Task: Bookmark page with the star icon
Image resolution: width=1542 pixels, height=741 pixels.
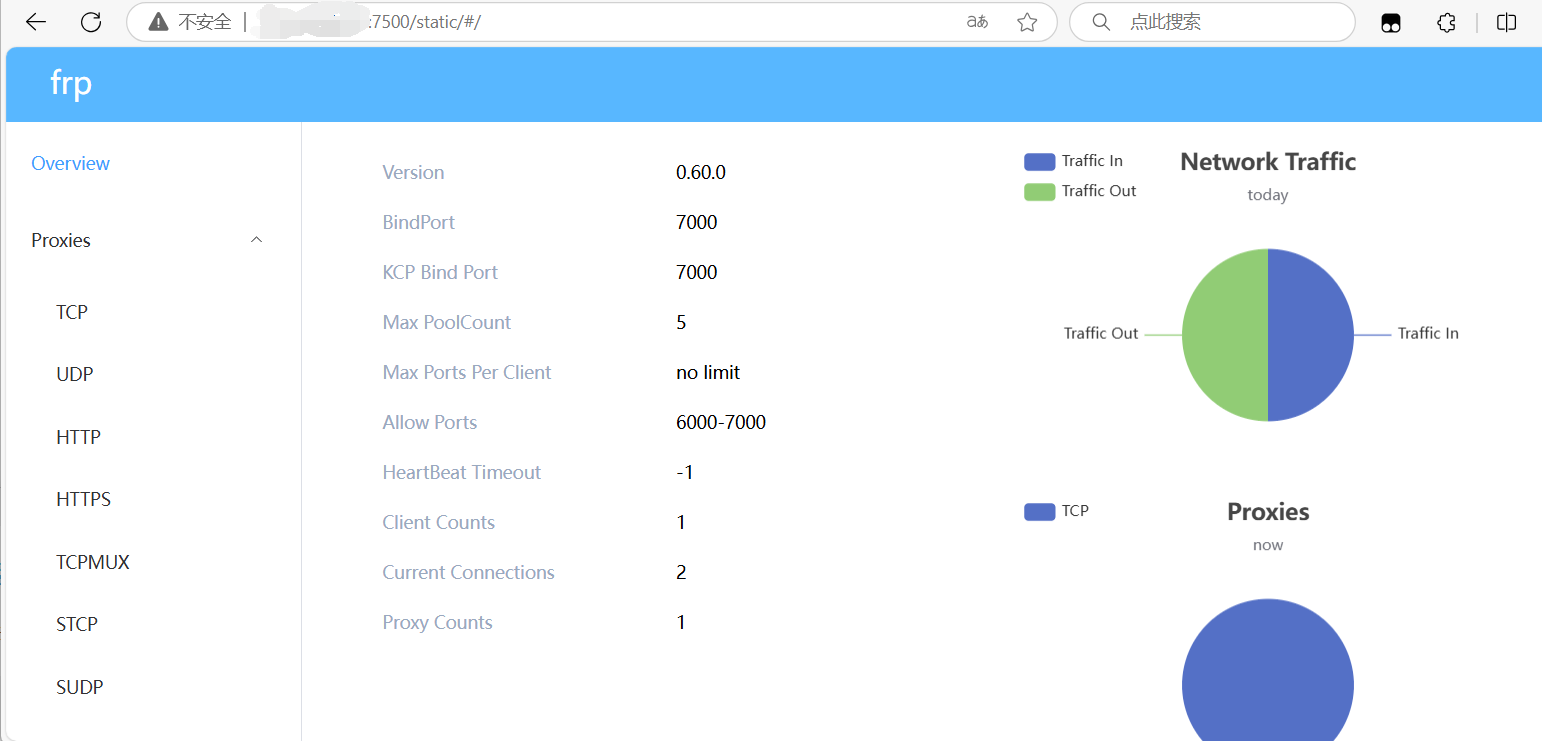Action: point(1027,22)
